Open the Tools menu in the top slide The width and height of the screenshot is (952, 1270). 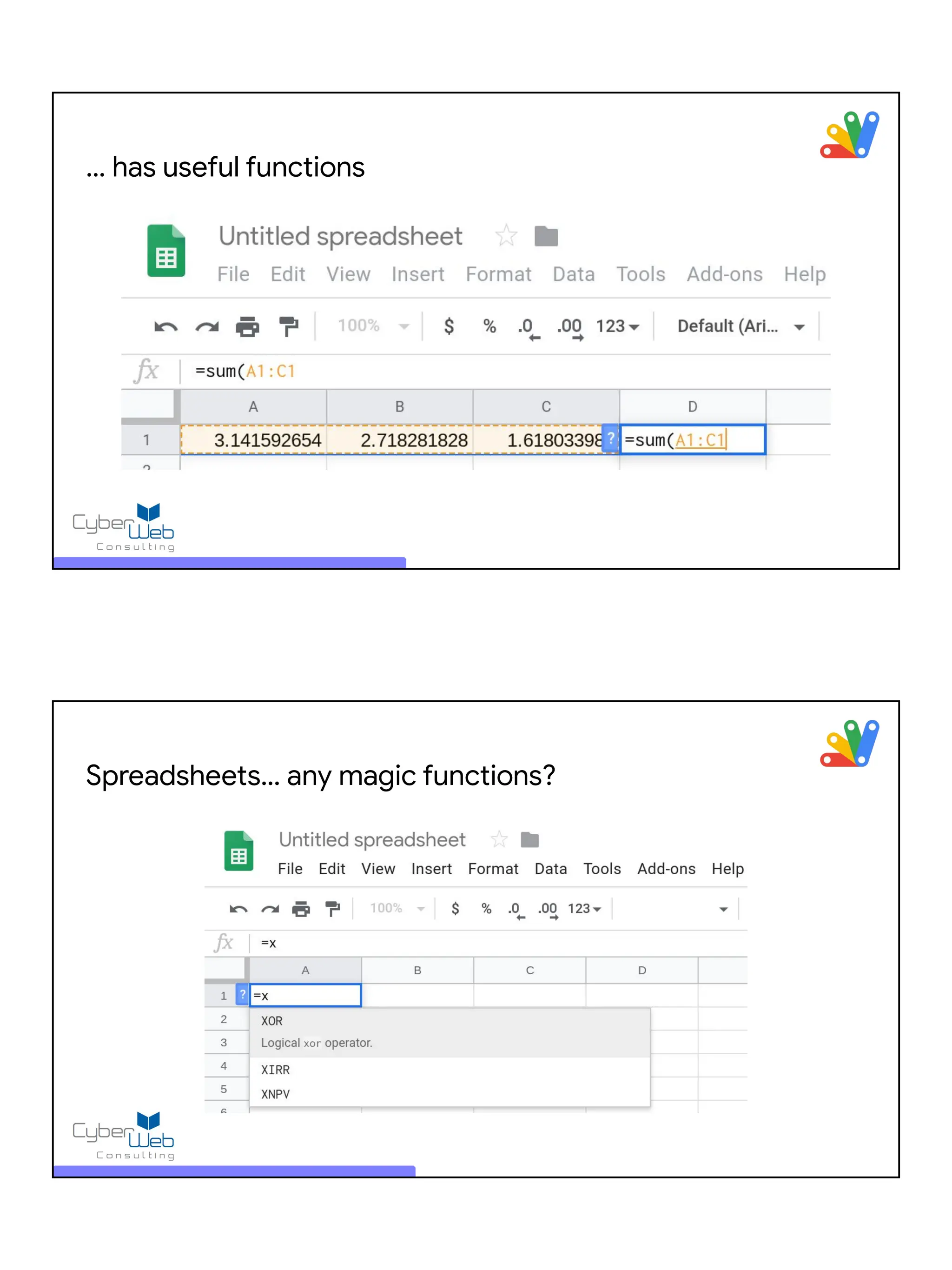click(x=641, y=274)
